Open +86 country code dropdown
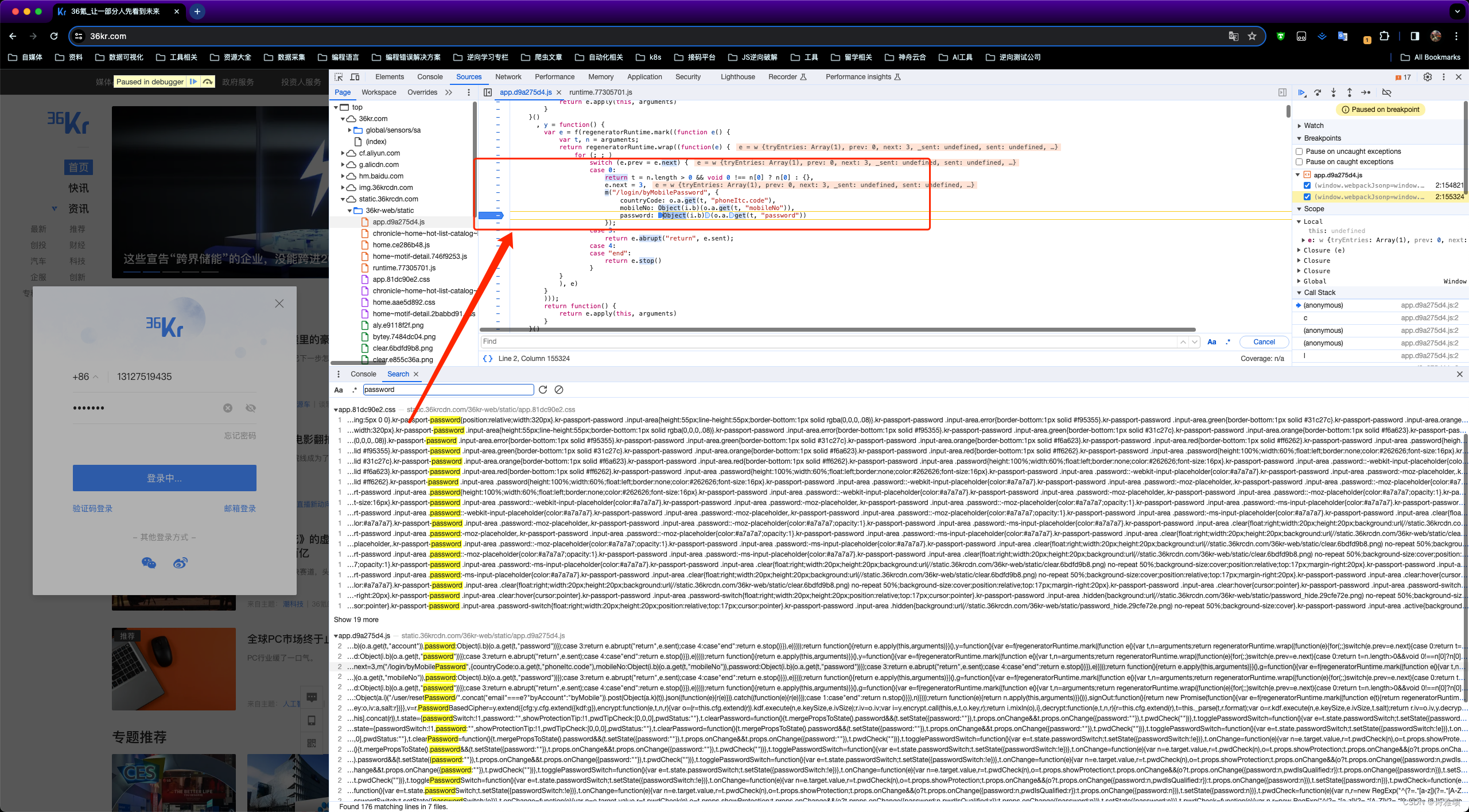The width and height of the screenshot is (1469, 812). (85, 377)
